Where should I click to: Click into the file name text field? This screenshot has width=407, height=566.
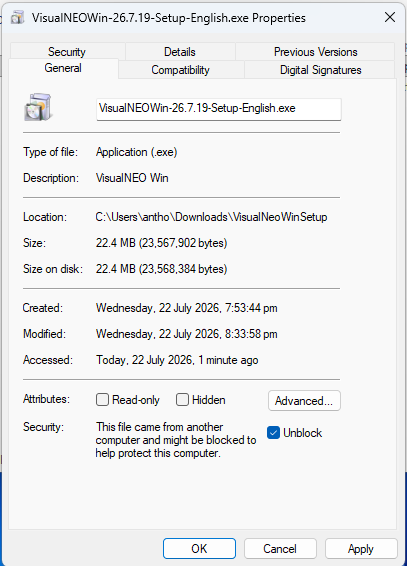pyautogui.click(x=219, y=109)
